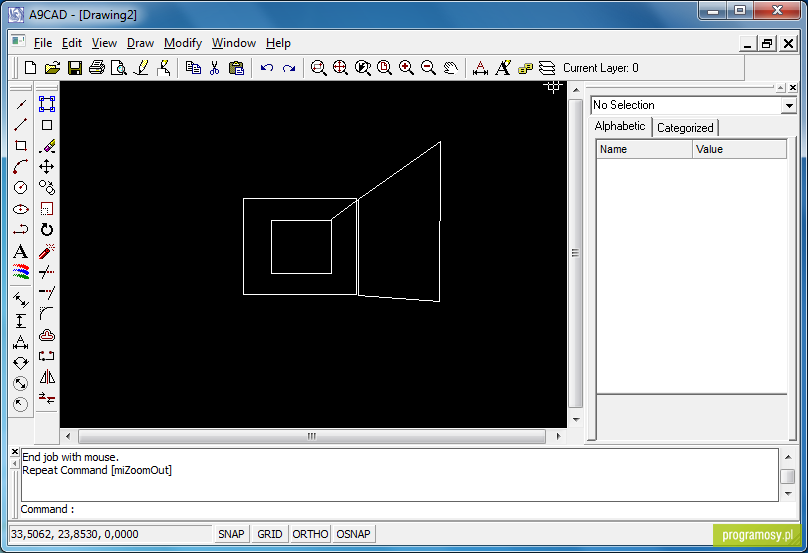Switch to the Alphabetic tab
The image size is (808, 553).
[x=620, y=126]
